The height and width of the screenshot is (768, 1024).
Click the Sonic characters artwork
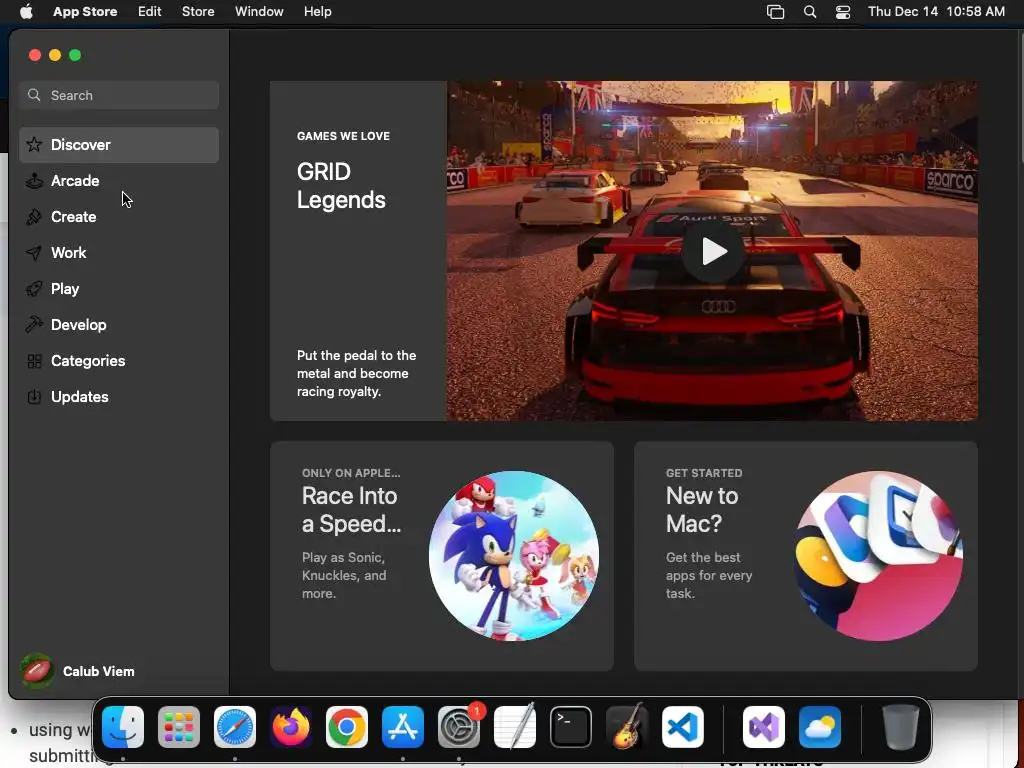[x=514, y=556]
